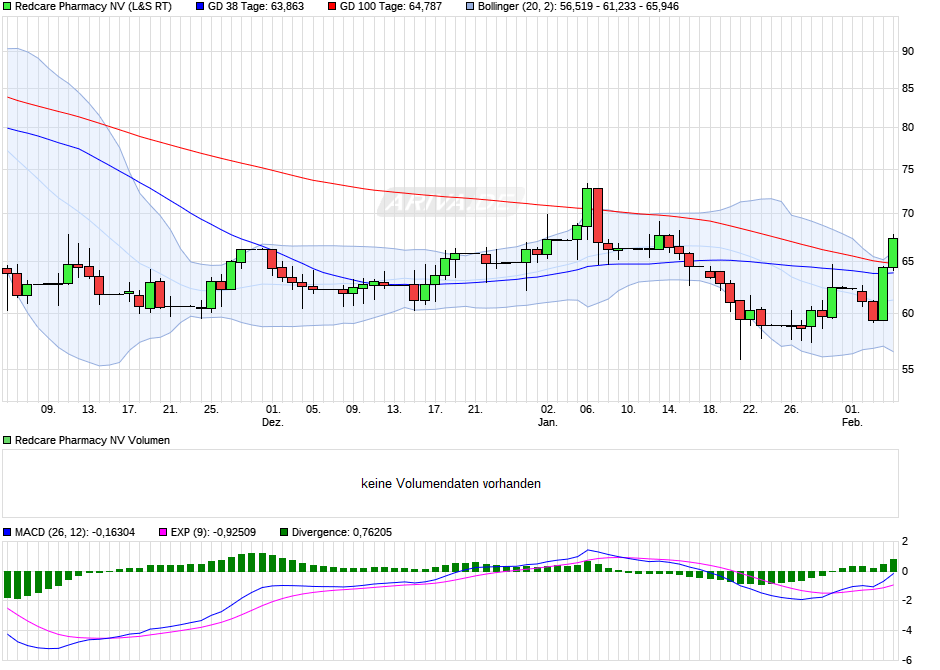Viewport: 940px width, 670px height.
Task: Select the 'Redcare Pharmacy NV (L&S RT)' label
Action: 93,7
